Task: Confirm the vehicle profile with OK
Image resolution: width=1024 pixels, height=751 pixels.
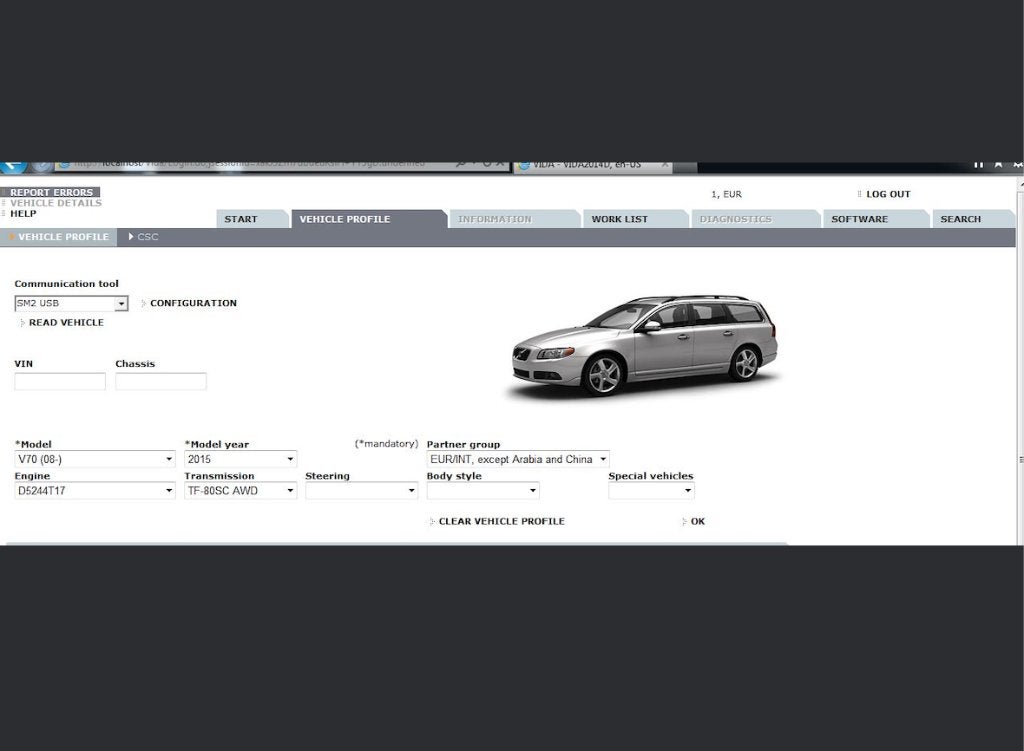Action: tap(697, 521)
